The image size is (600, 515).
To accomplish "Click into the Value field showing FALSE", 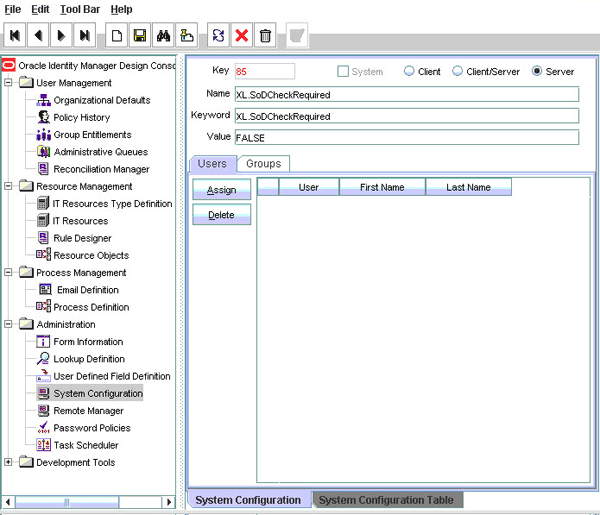I will pyautogui.click(x=407, y=137).
